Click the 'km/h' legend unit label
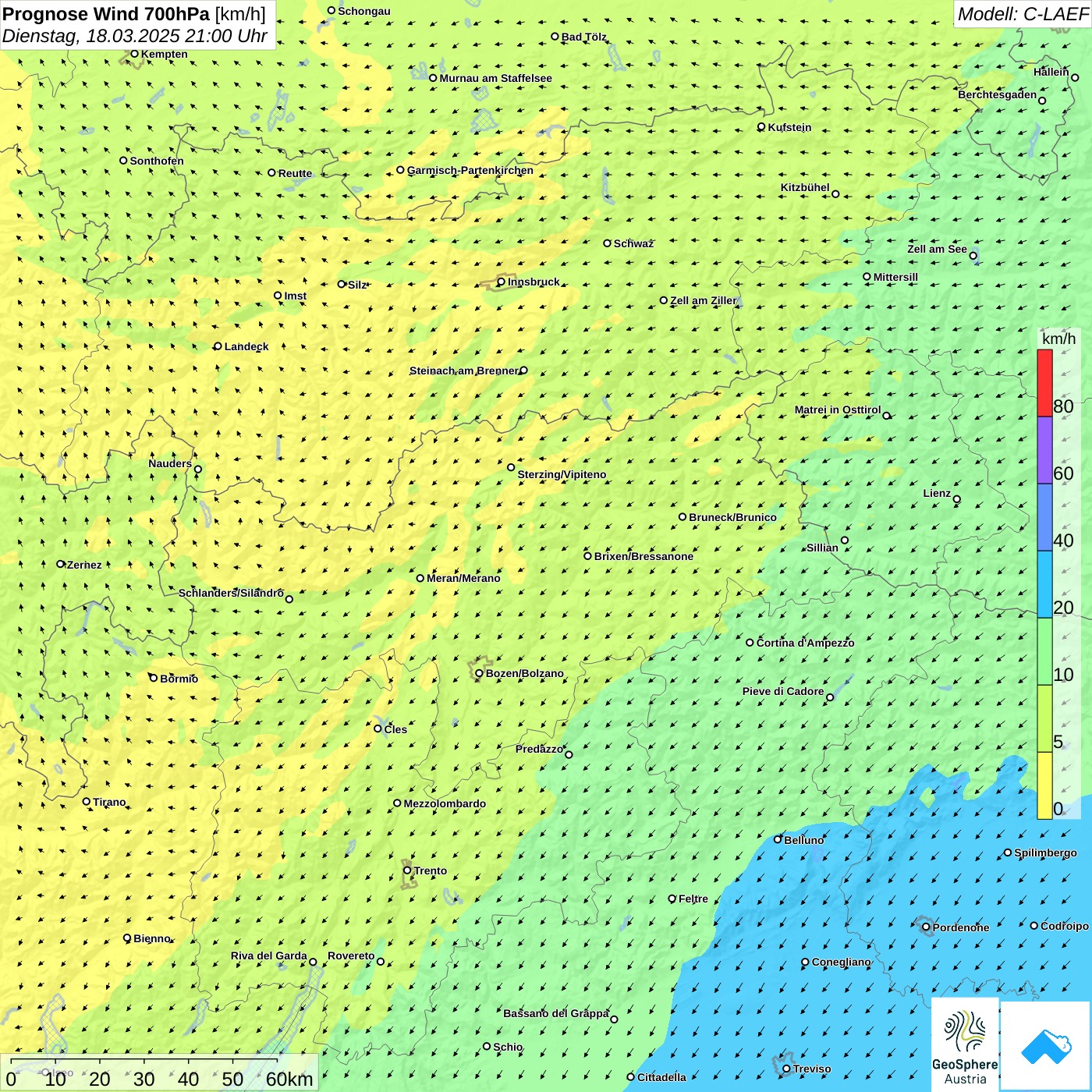Image resolution: width=1092 pixels, height=1092 pixels. tap(1058, 339)
